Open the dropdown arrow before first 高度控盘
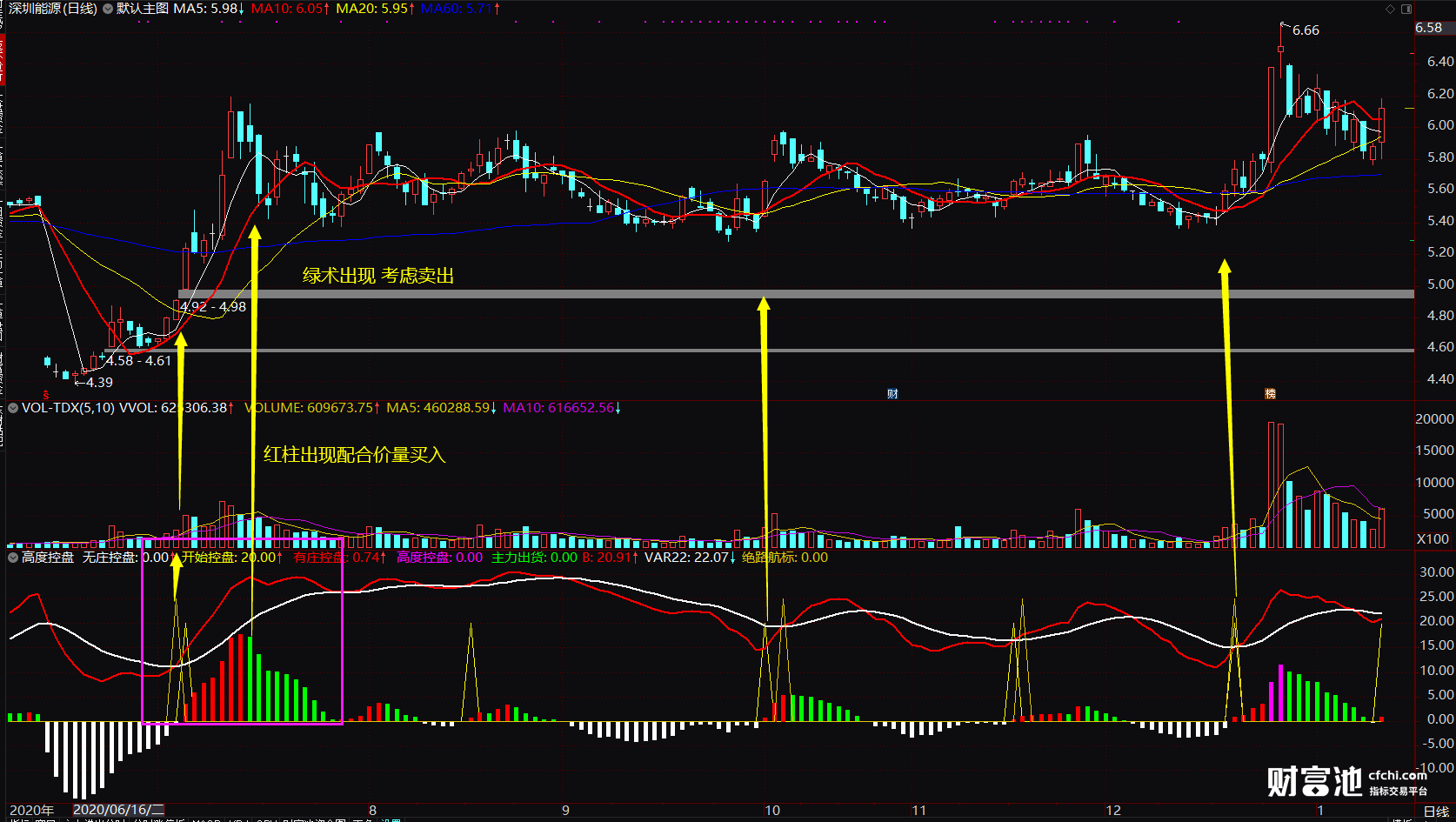Image resolution: width=1456 pixels, height=822 pixels. pos(13,558)
